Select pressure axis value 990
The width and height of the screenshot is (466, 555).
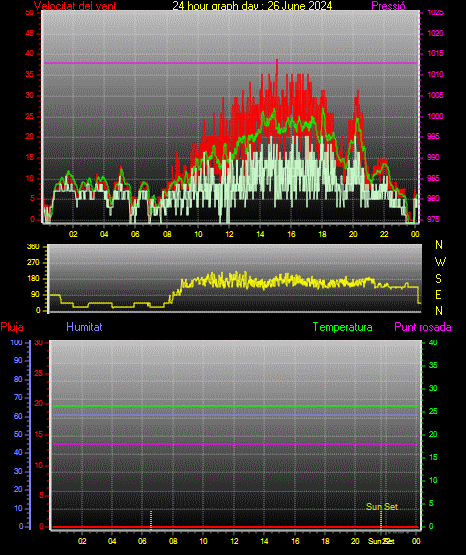pyautogui.click(x=433, y=157)
